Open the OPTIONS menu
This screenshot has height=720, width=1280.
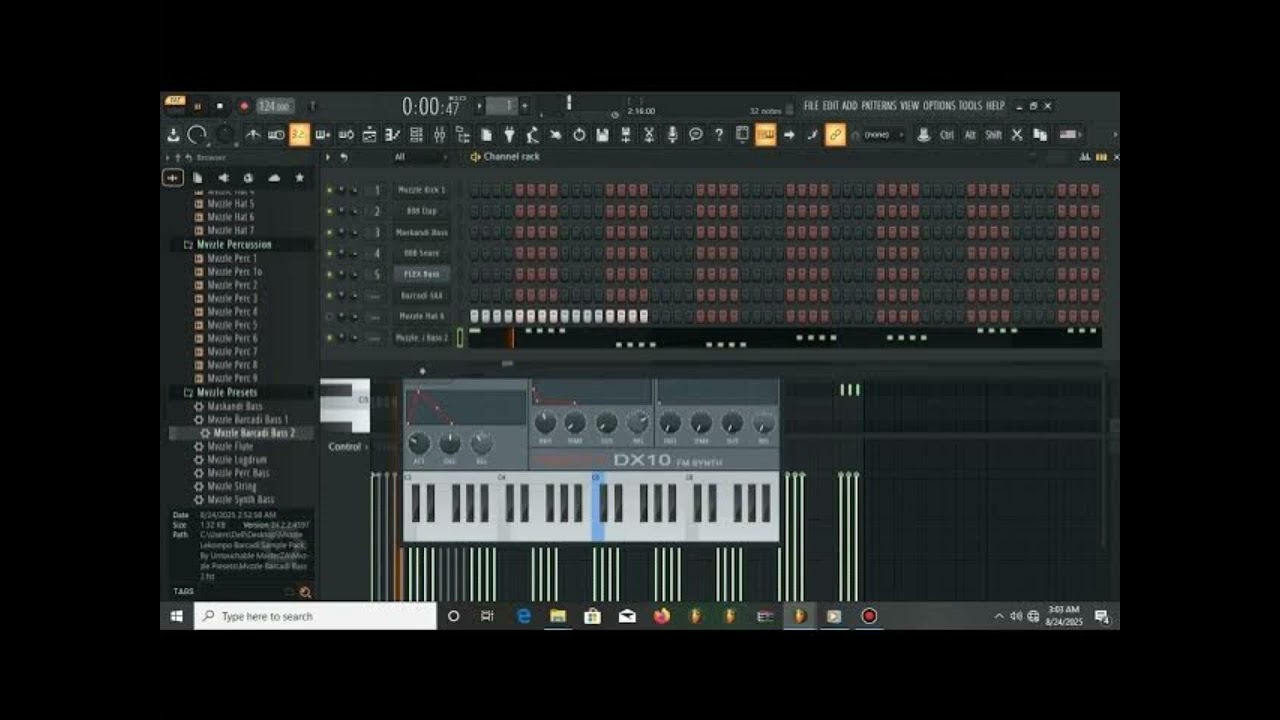coord(939,105)
